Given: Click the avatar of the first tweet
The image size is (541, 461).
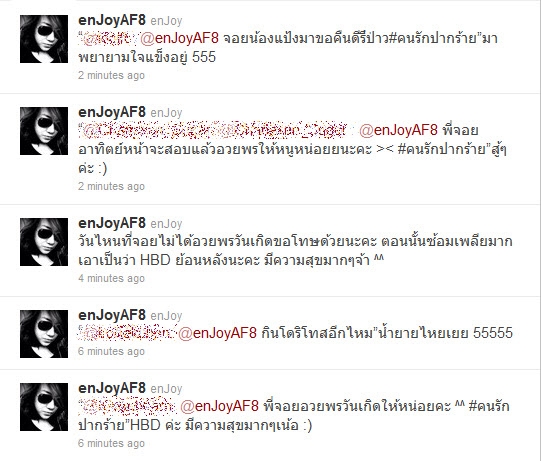Looking at the screenshot, I should click(x=44, y=39).
